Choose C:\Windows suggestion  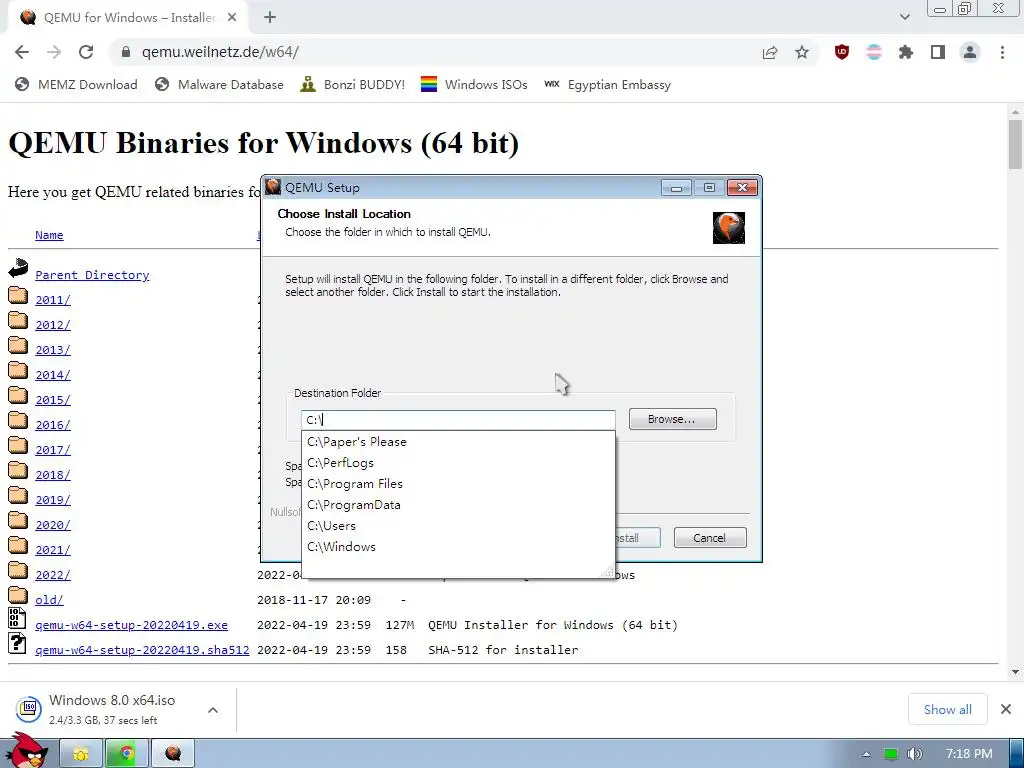click(x=458, y=547)
